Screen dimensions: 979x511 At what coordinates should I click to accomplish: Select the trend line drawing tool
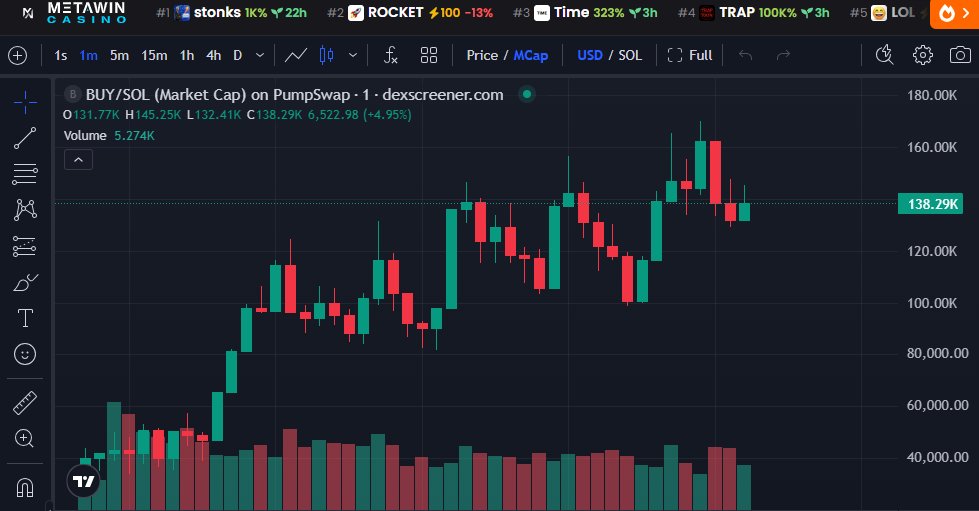[25, 138]
